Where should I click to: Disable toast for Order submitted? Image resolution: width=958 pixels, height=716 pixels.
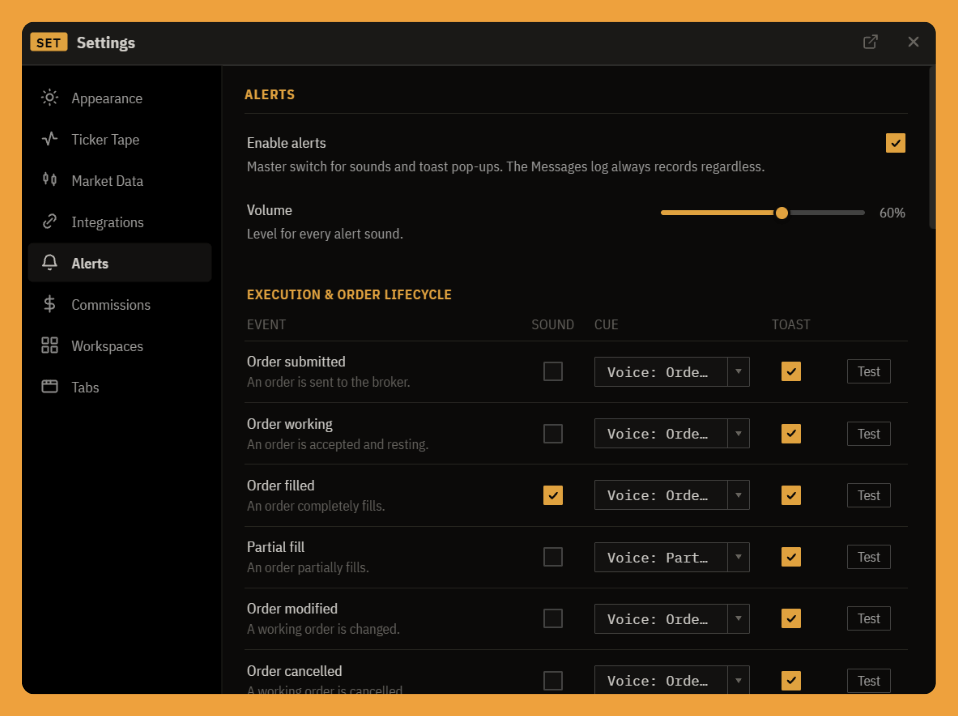tap(791, 371)
